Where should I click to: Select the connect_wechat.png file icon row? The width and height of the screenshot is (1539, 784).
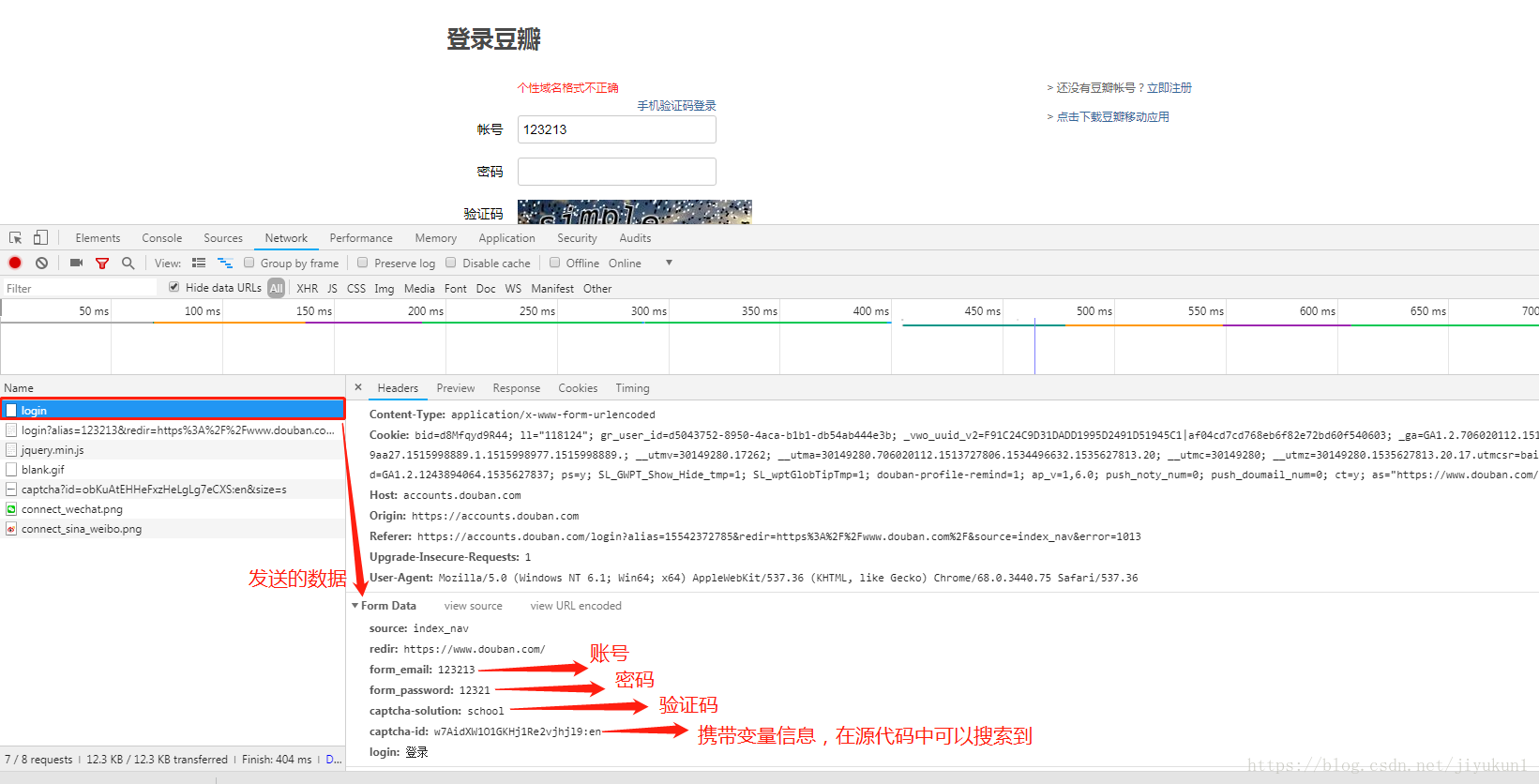click(173, 509)
